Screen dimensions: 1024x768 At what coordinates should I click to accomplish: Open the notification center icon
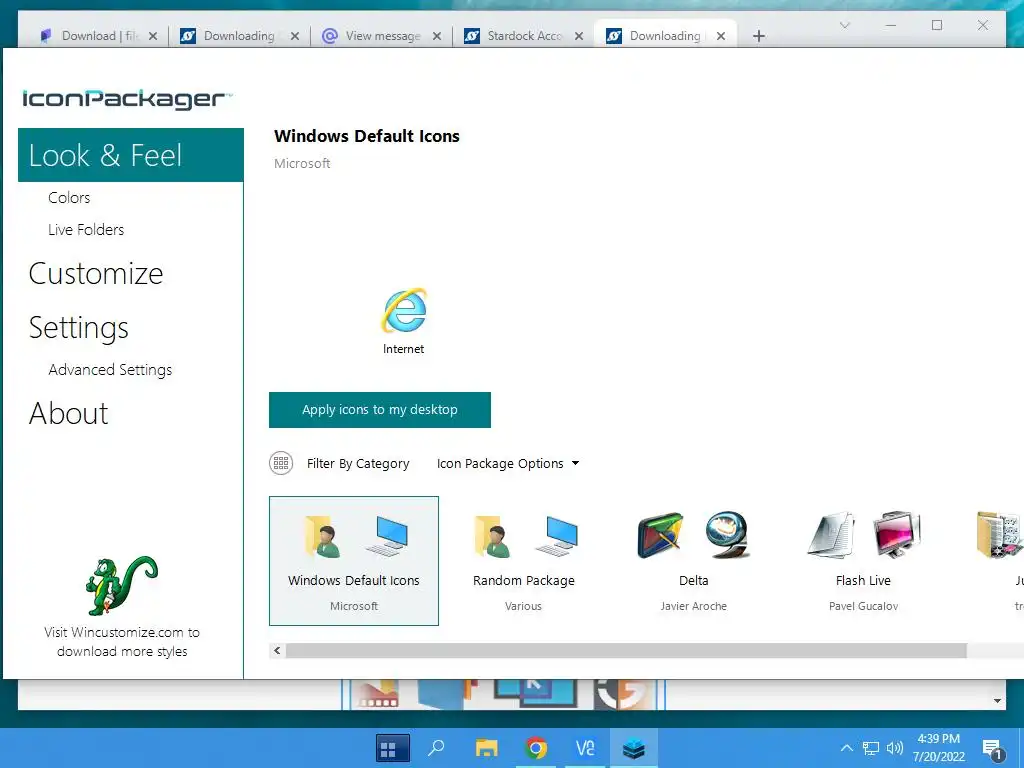pyautogui.click(x=992, y=750)
